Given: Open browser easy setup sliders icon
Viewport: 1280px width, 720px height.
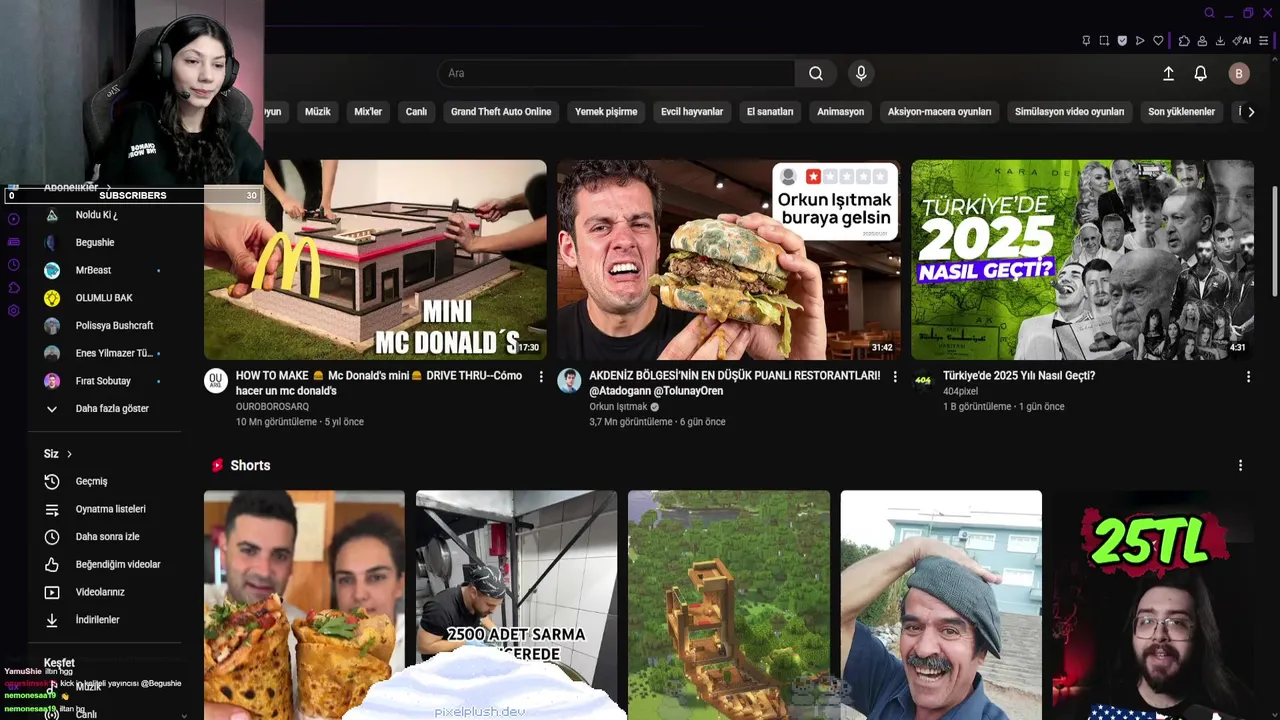Looking at the screenshot, I should pos(1265,41).
